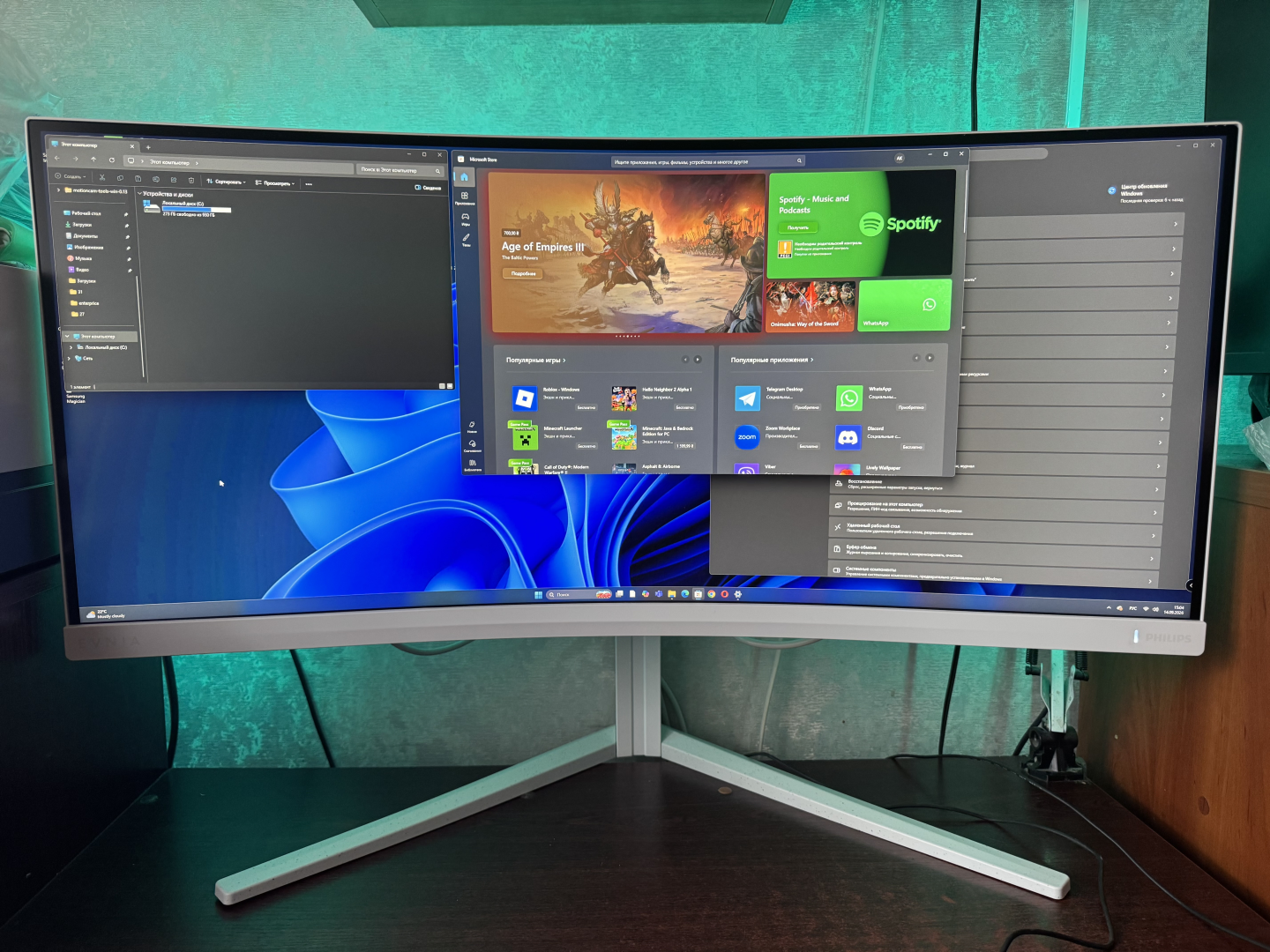Collapse the Этот компьютер tree node

pyautogui.click(x=66, y=336)
